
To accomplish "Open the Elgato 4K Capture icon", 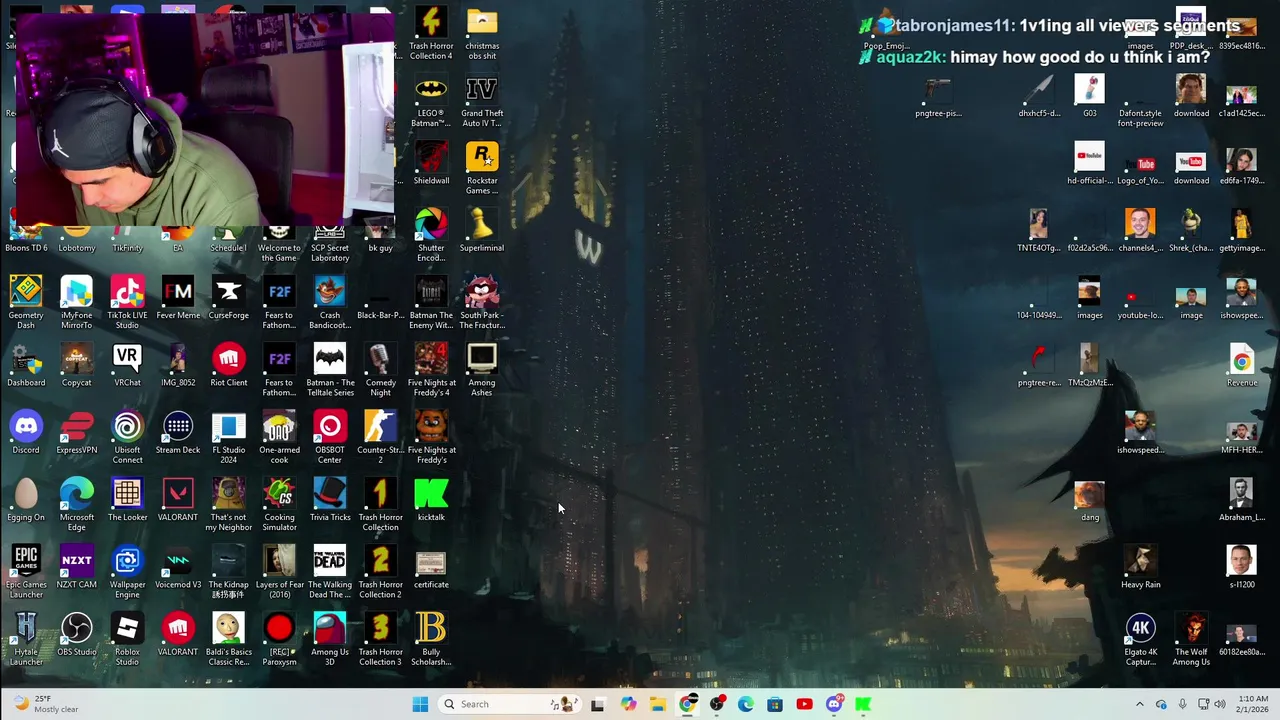I will point(1141,639).
